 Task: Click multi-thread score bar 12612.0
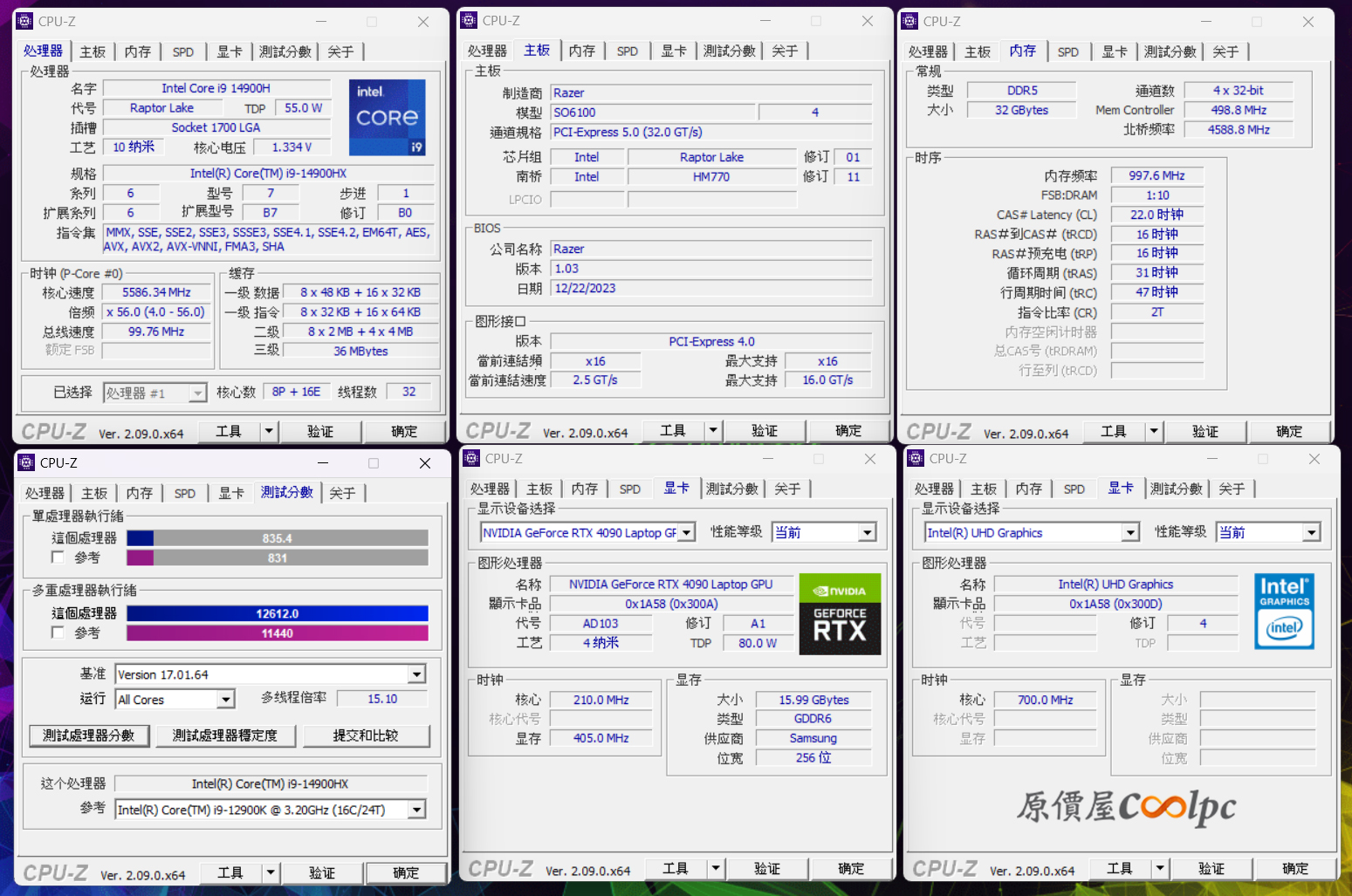[x=278, y=614]
